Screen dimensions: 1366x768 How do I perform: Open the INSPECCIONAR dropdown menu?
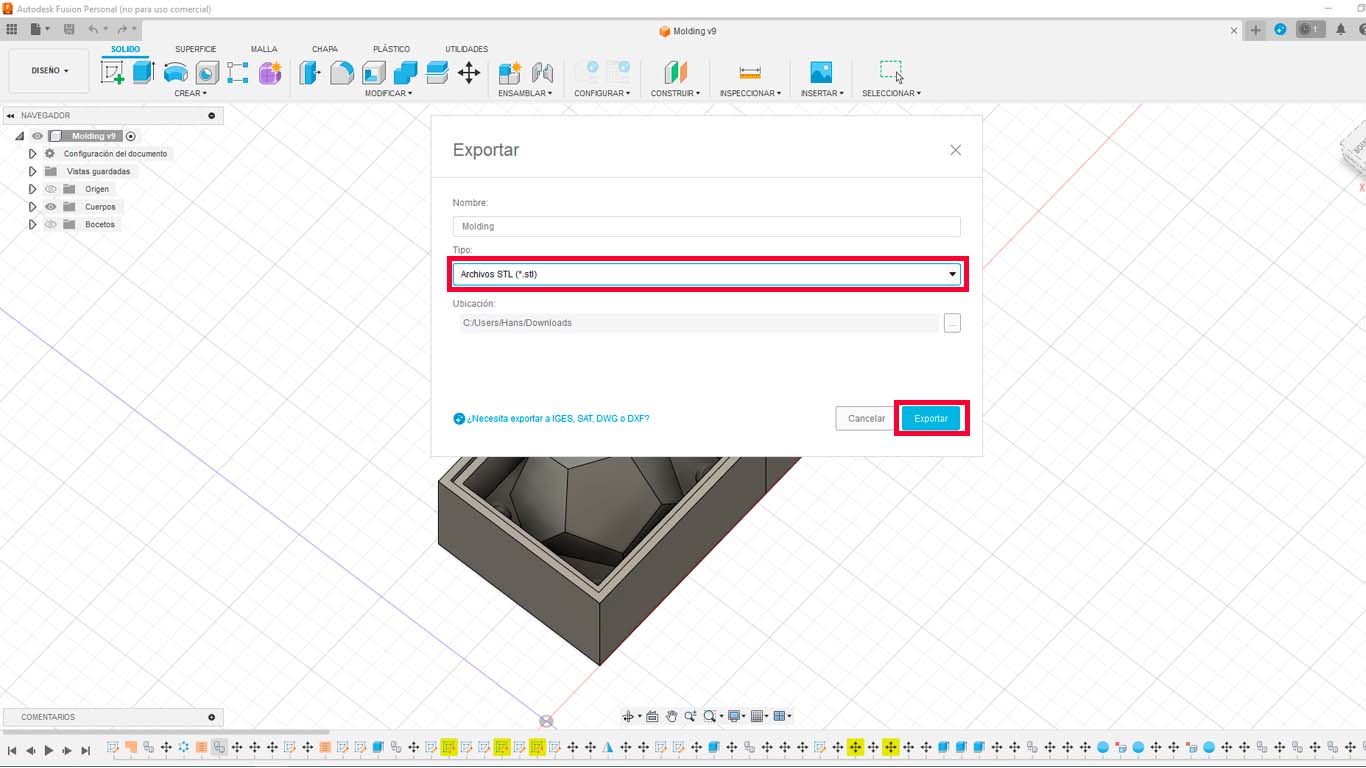tap(750, 93)
